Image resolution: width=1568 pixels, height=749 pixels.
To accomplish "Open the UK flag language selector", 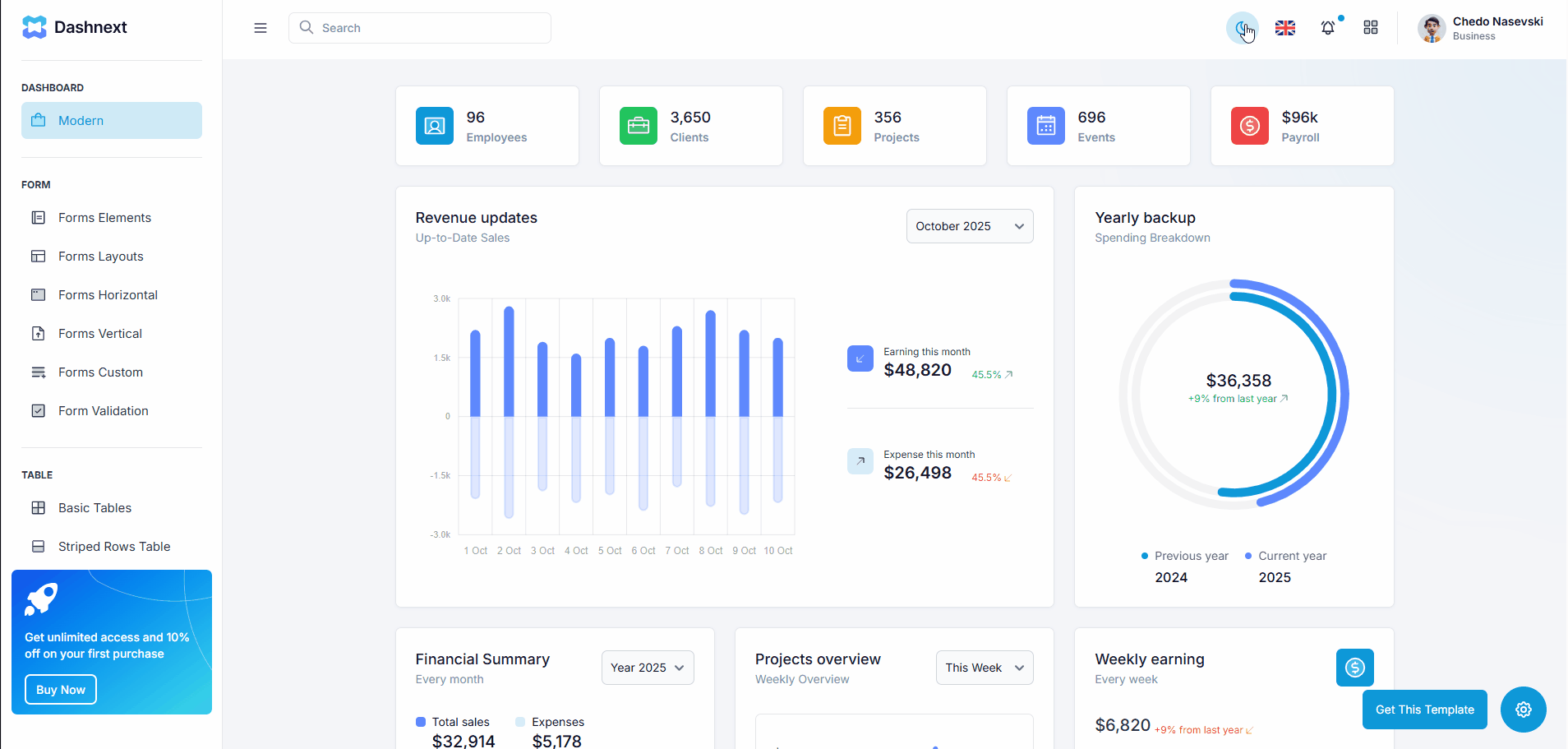I will (1285, 28).
